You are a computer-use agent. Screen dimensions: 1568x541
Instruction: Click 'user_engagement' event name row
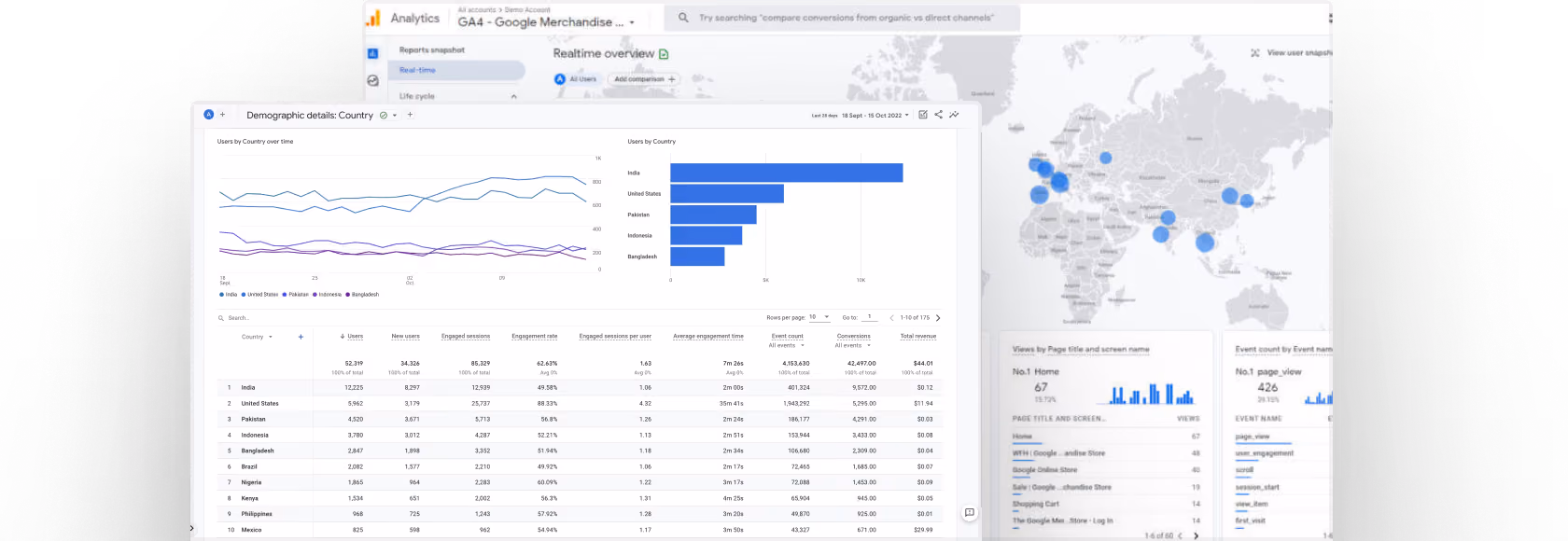(x=1283, y=453)
